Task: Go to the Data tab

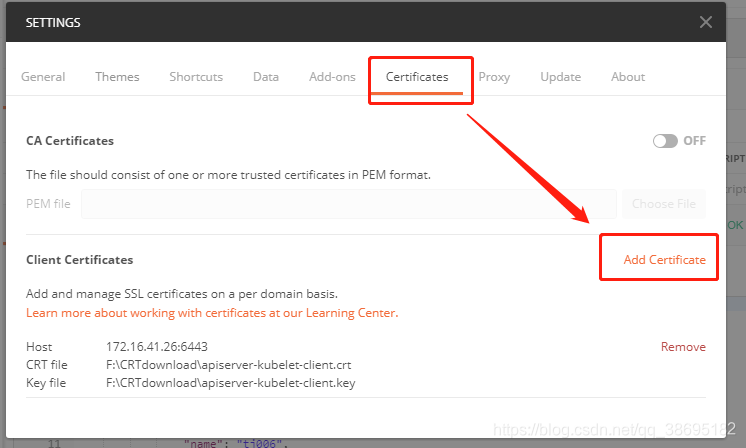Action: click(x=266, y=77)
